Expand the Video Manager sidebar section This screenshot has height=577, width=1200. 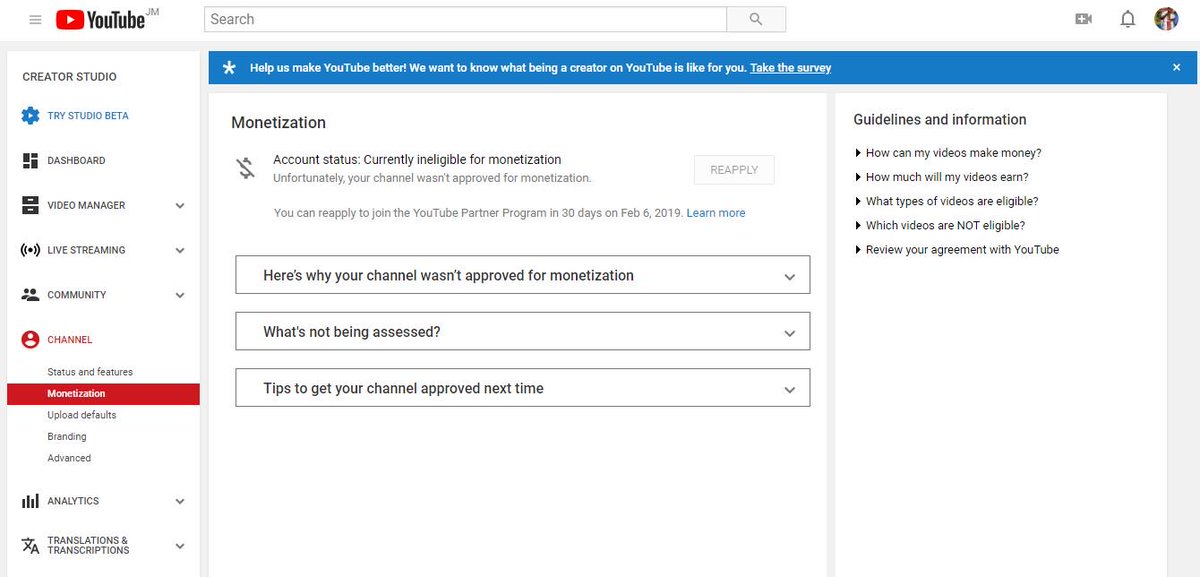click(x=180, y=206)
